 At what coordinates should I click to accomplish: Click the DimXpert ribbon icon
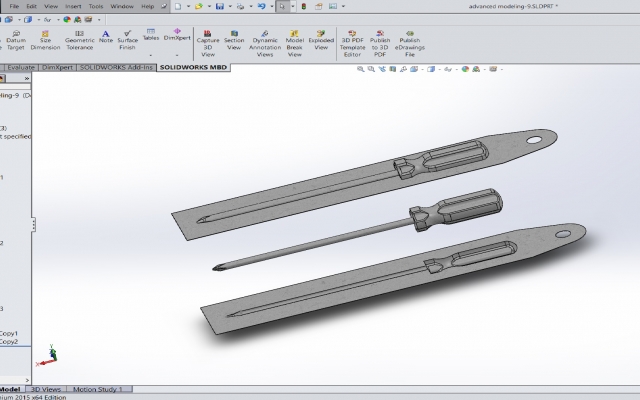coord(177,34)
